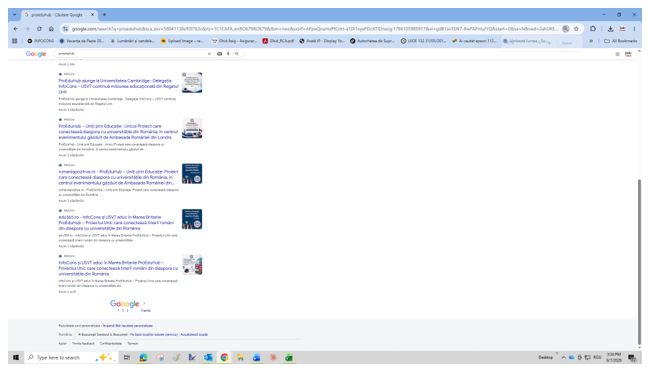648x372 pixels.
Task: Click the thumbnail of the romaniapozitiva.ro result
Action: 192,174
